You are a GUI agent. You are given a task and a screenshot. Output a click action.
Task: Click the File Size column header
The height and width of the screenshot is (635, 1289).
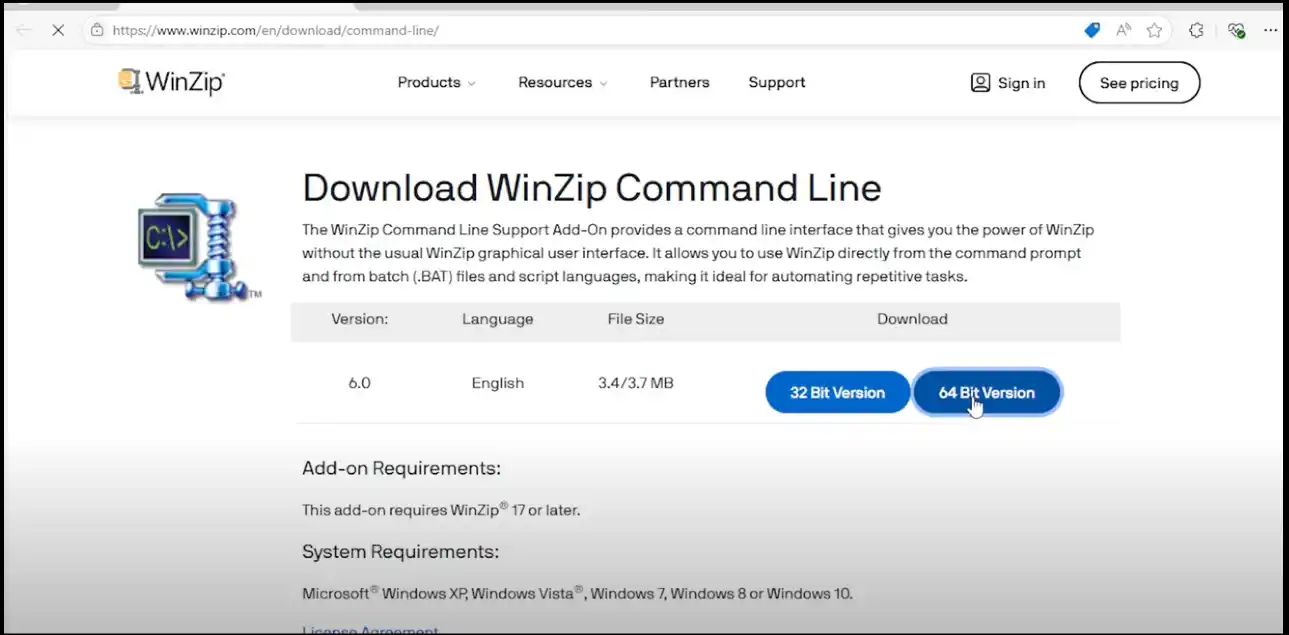pyautogui.click(x=636, y=319)
